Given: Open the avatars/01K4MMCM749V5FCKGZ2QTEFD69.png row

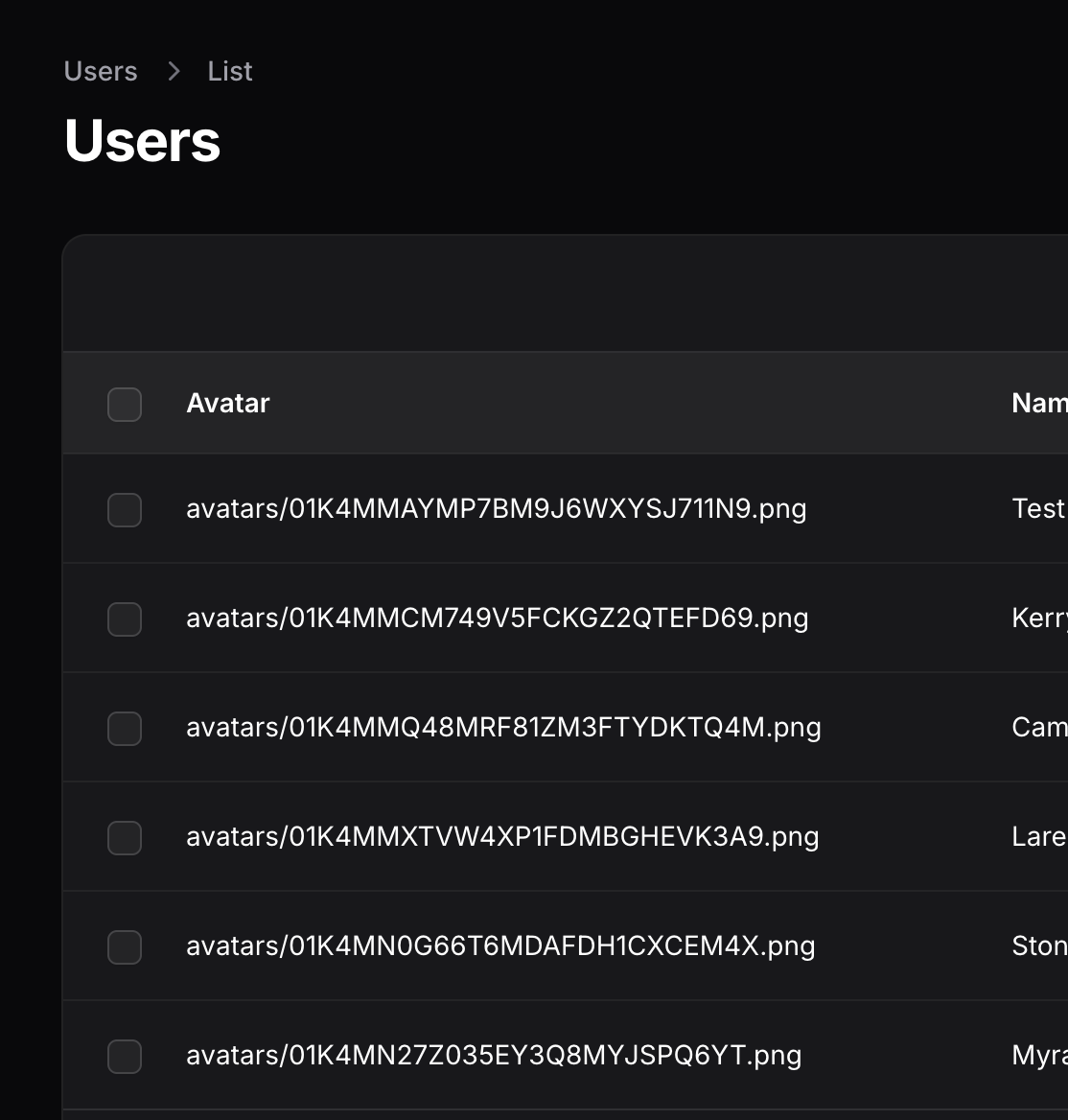Looking at the screenshot, I should [x=497, y=618].
